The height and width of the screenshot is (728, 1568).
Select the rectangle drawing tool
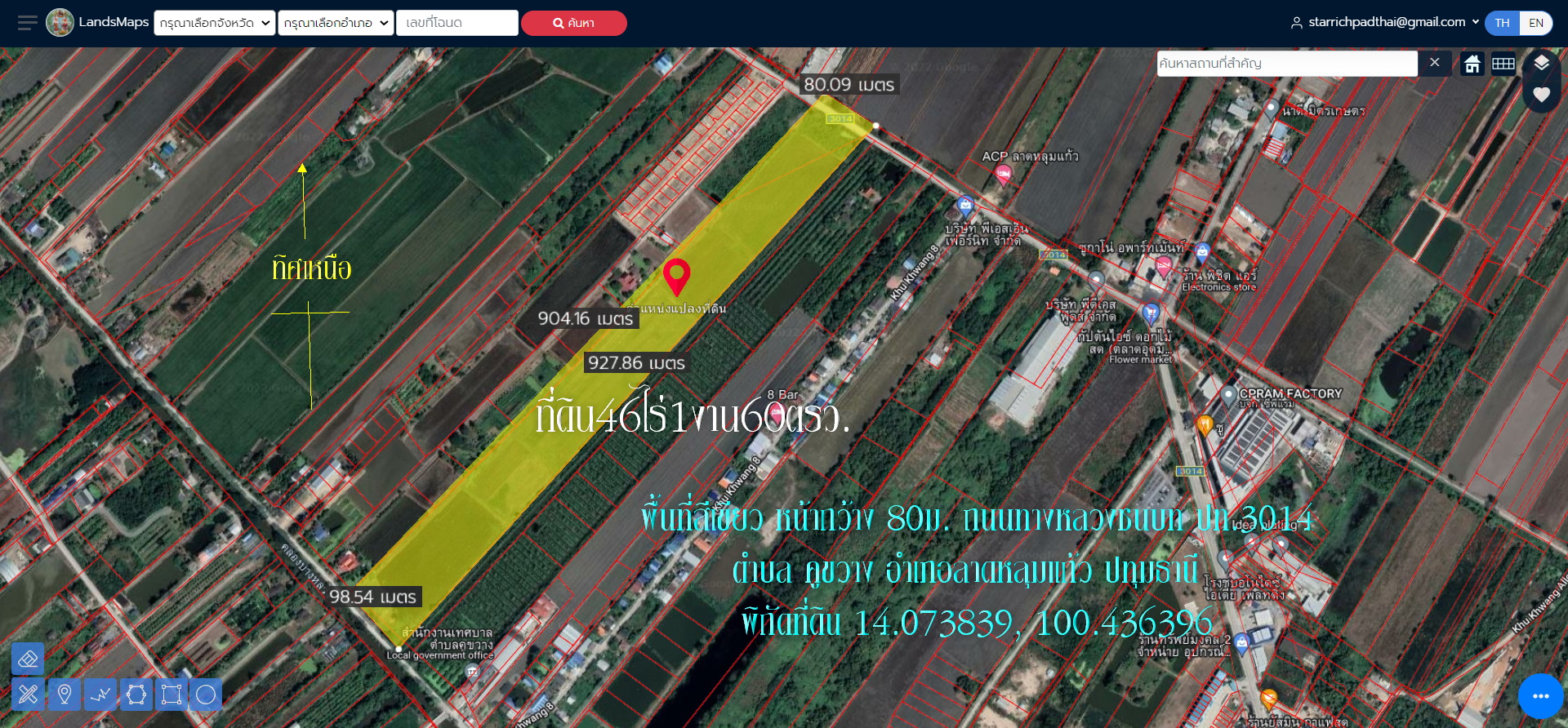click(171, 695)
